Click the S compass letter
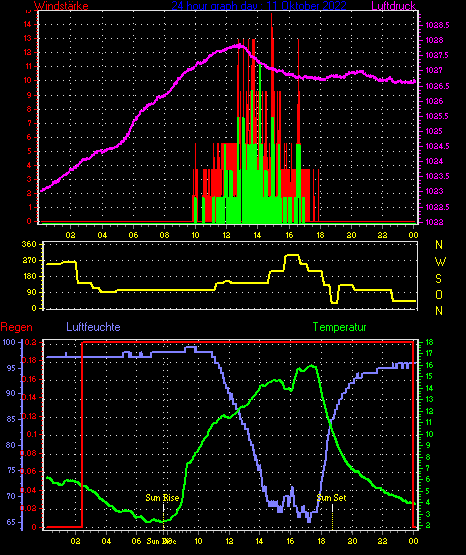Image resolution: width=466 pixels, height=555 pixels. click(438, 279)
